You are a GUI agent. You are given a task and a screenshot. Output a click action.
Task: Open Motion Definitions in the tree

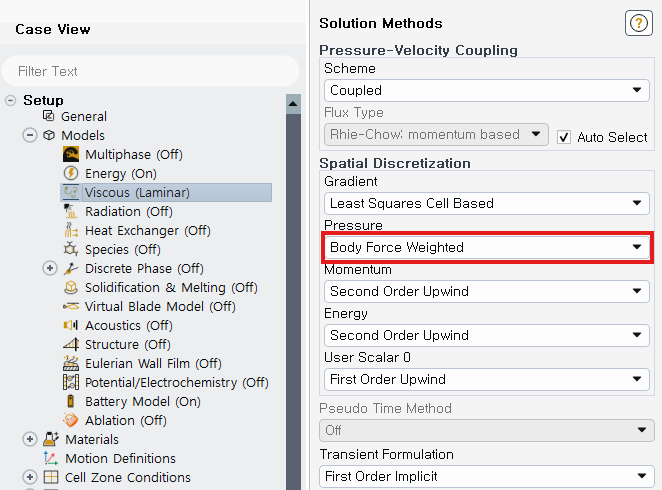(x=120, y=459)
